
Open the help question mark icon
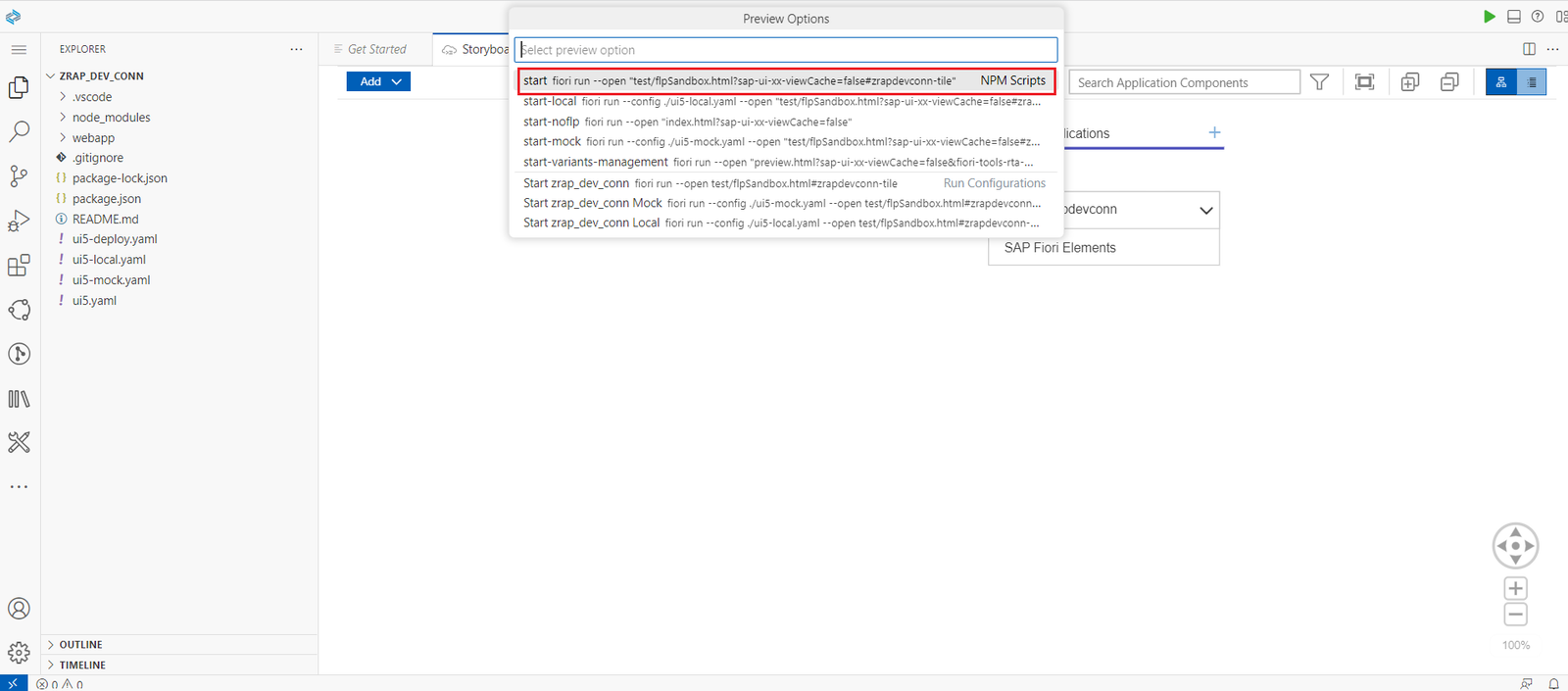click(1538, 17)
